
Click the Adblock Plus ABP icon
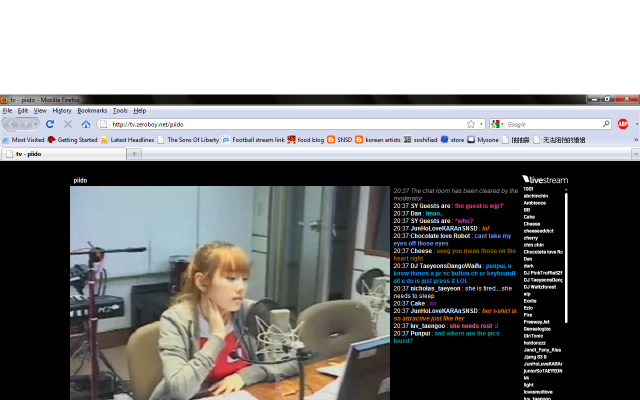(623, 124)
